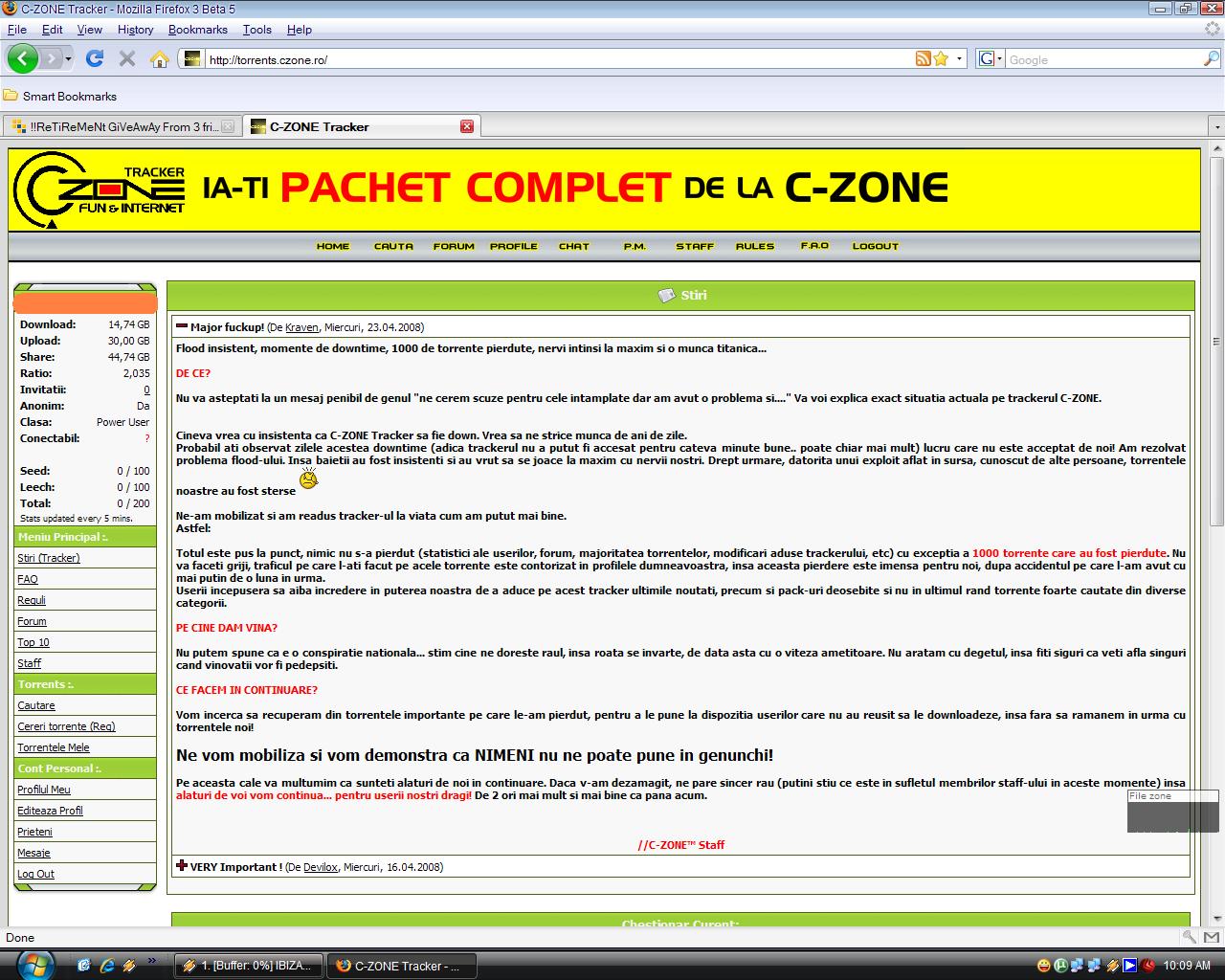Click the angry smiley emoticon in news
Image resolution: width=1225 pixels, height=980 pixels.
click(x=308, y=479)
